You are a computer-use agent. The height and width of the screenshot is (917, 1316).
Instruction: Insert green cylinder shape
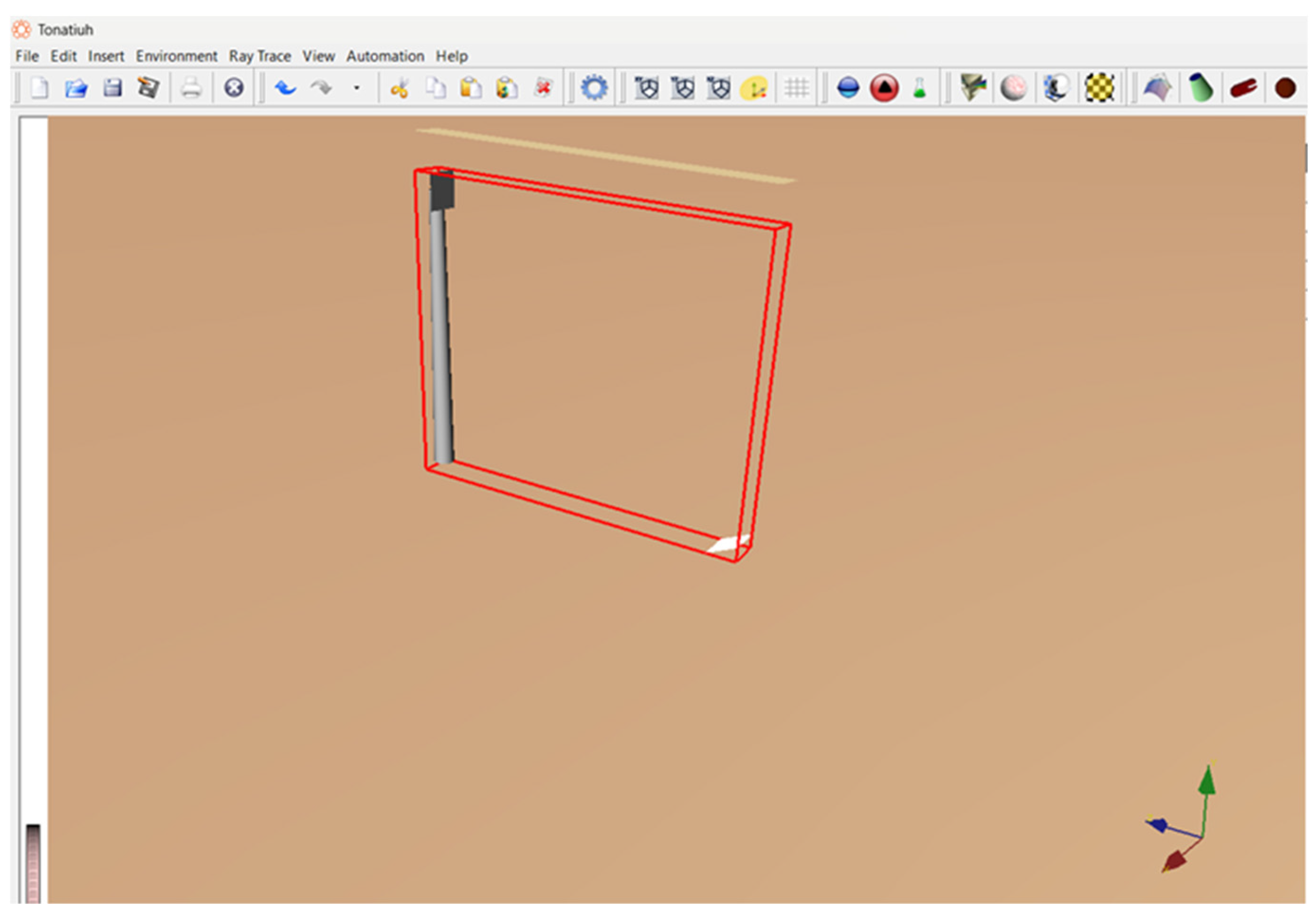pyautogui.click(x=1200, y=88)
